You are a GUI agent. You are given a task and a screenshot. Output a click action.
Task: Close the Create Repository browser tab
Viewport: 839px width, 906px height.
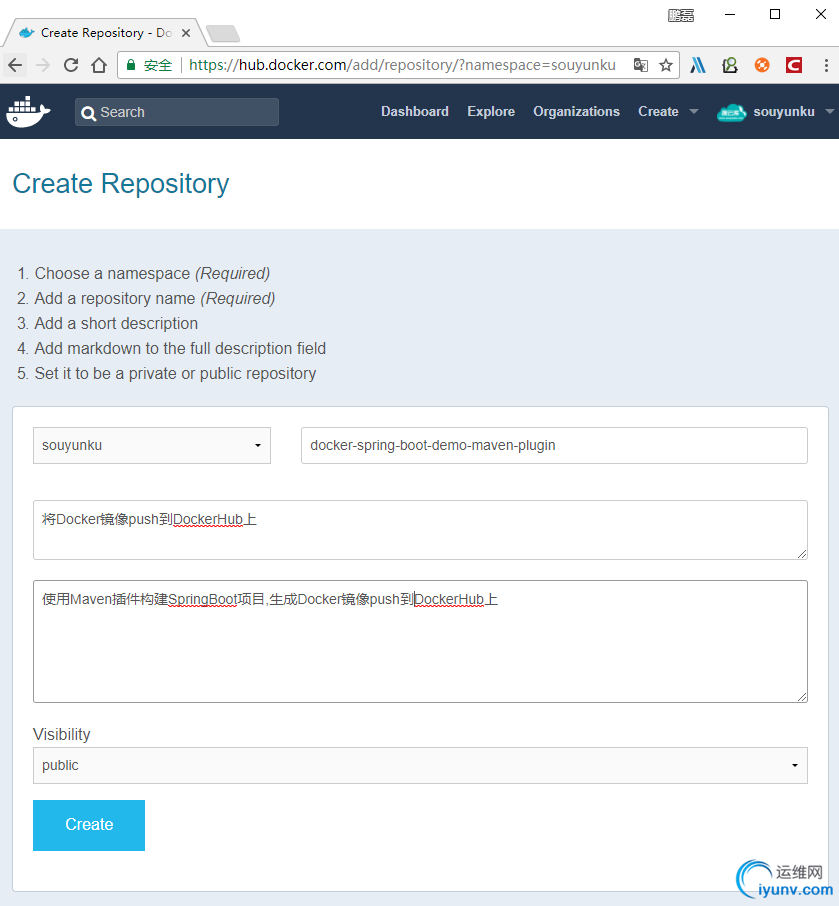coord(186,33)
